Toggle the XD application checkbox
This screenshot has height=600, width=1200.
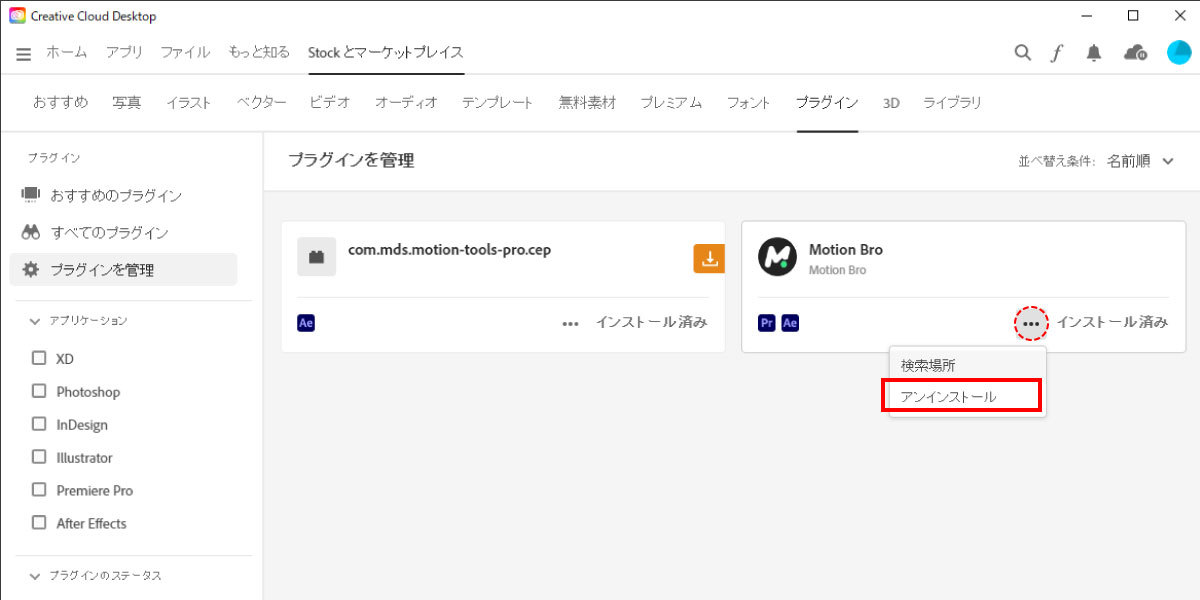click(39, 358)
